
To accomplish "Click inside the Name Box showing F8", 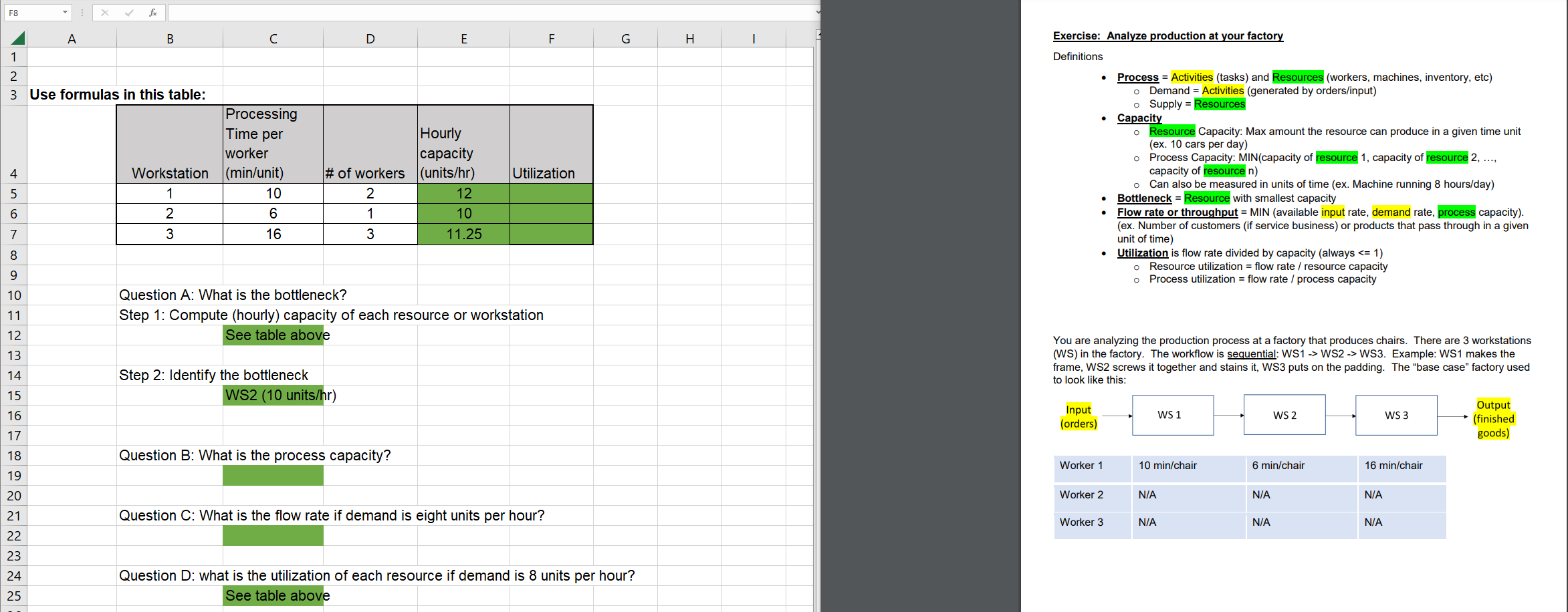I will tap(33, 13).
